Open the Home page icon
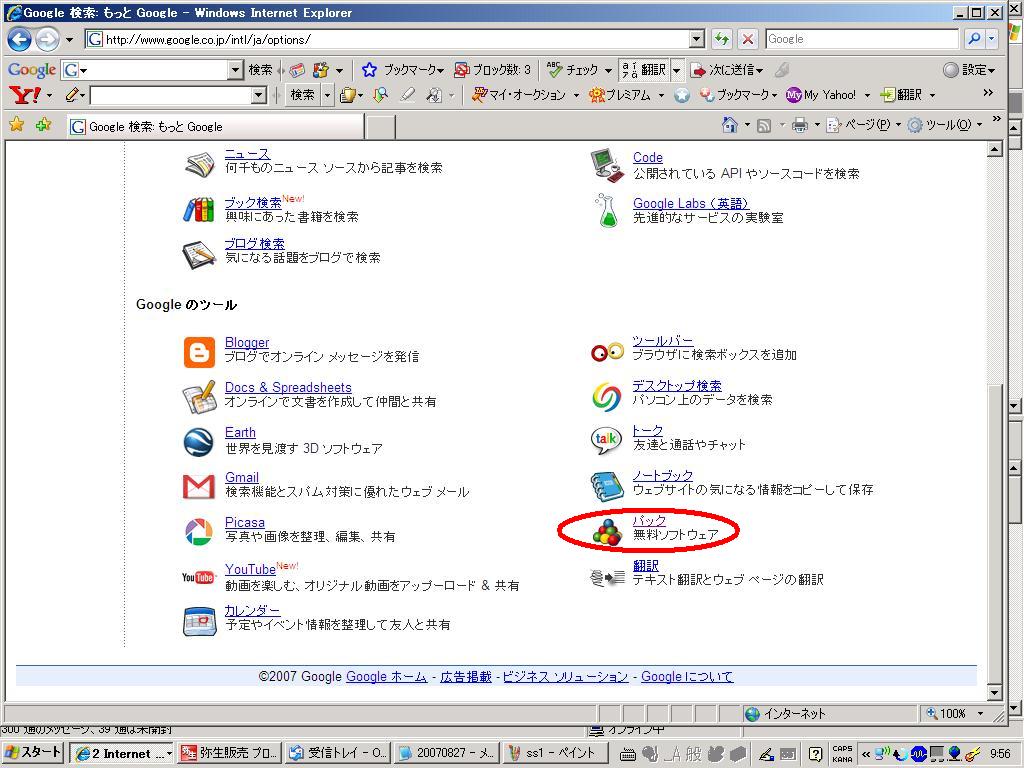The image size is (1024, 768). click(729, 124)
